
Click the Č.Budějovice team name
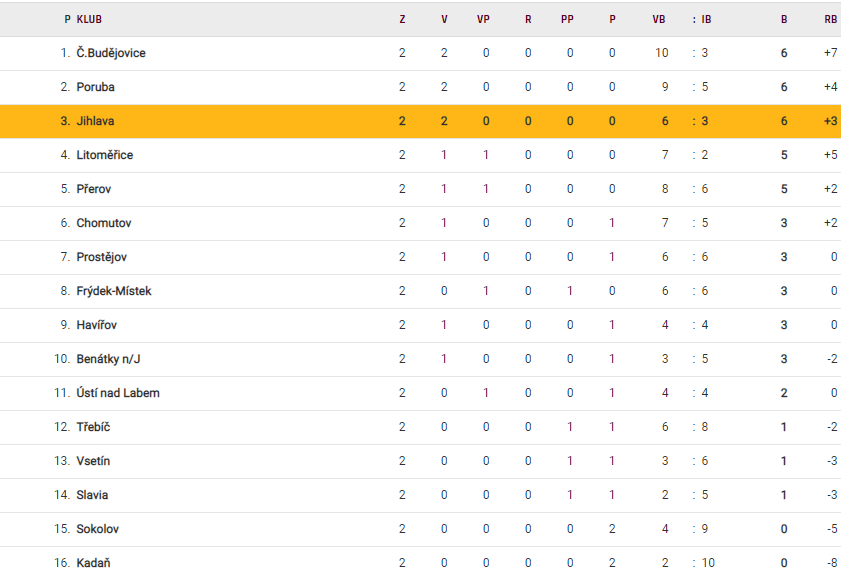pyautogui.click(x=111, y=53)
